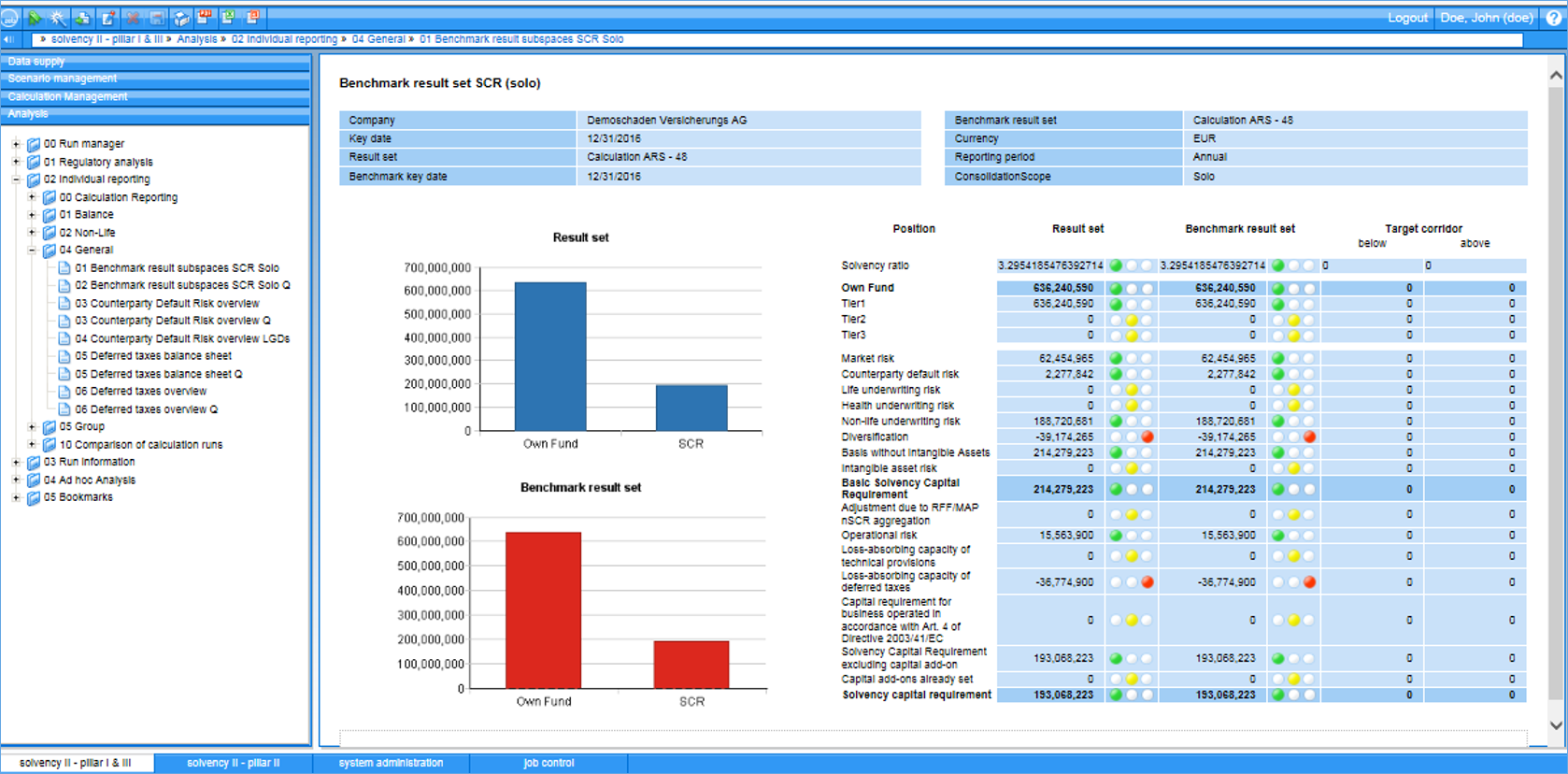
Task: Collapse the navigation panel with arrow icon
Action: click(x=8, y=39)
